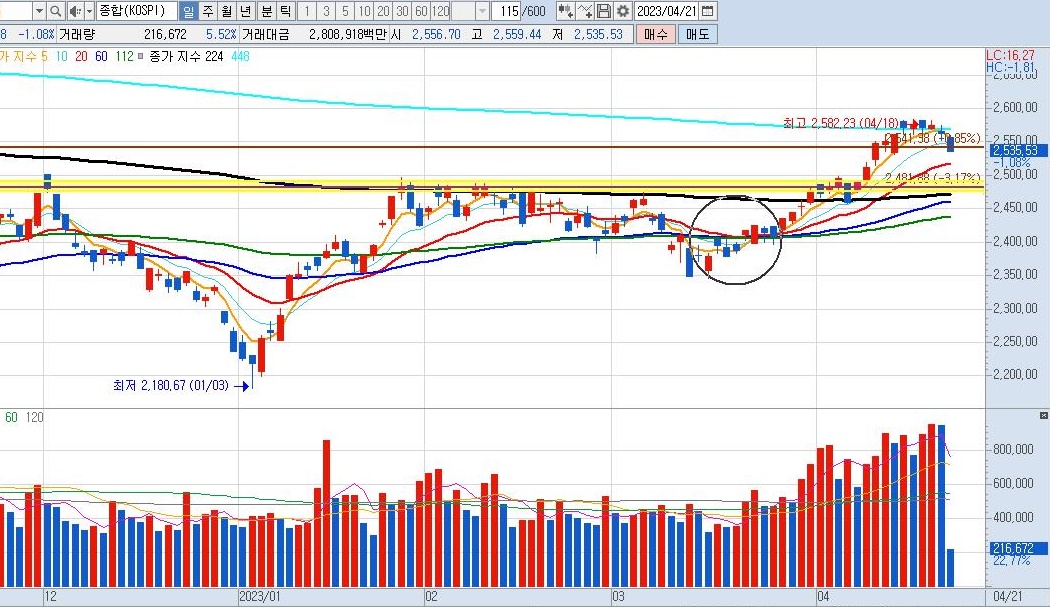Click the 종합(KOSPI) name field
1050x607 pixels.
click(137, 11)
